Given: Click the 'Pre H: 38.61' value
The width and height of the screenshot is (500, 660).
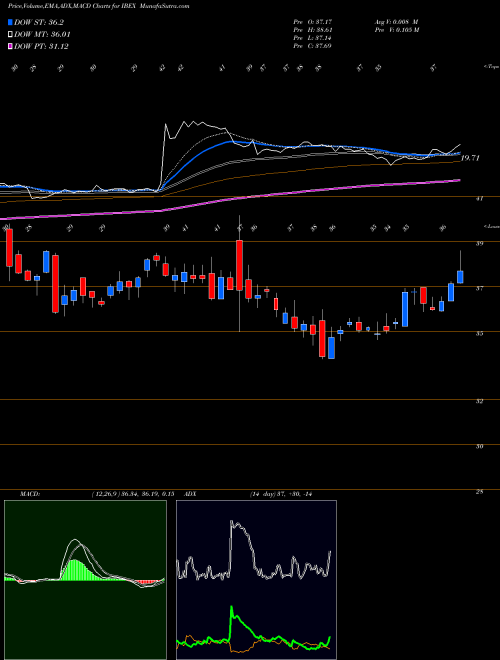Looking at the screenshot, I should 313,30.
